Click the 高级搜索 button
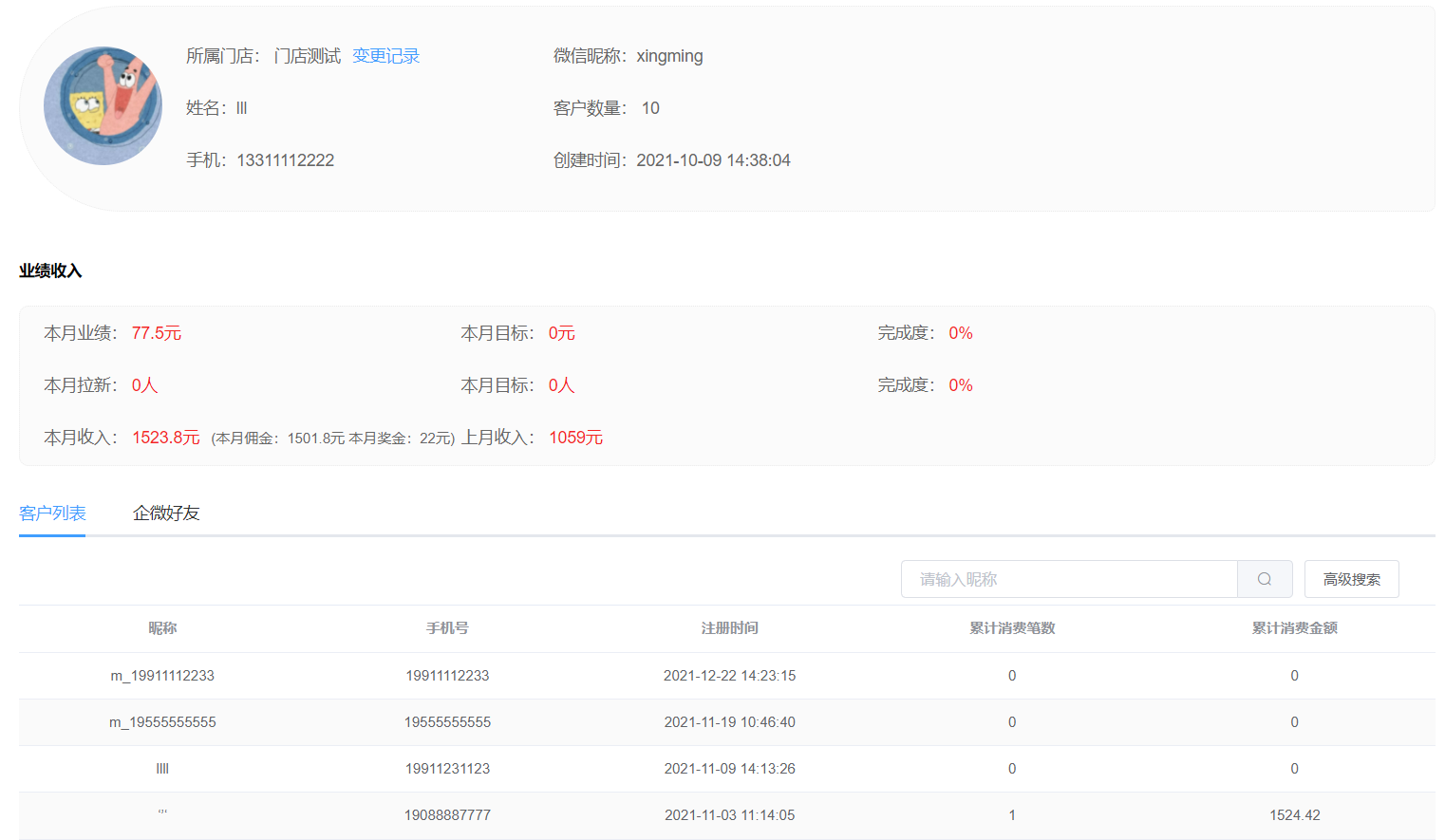 [x=1352, y=579]
